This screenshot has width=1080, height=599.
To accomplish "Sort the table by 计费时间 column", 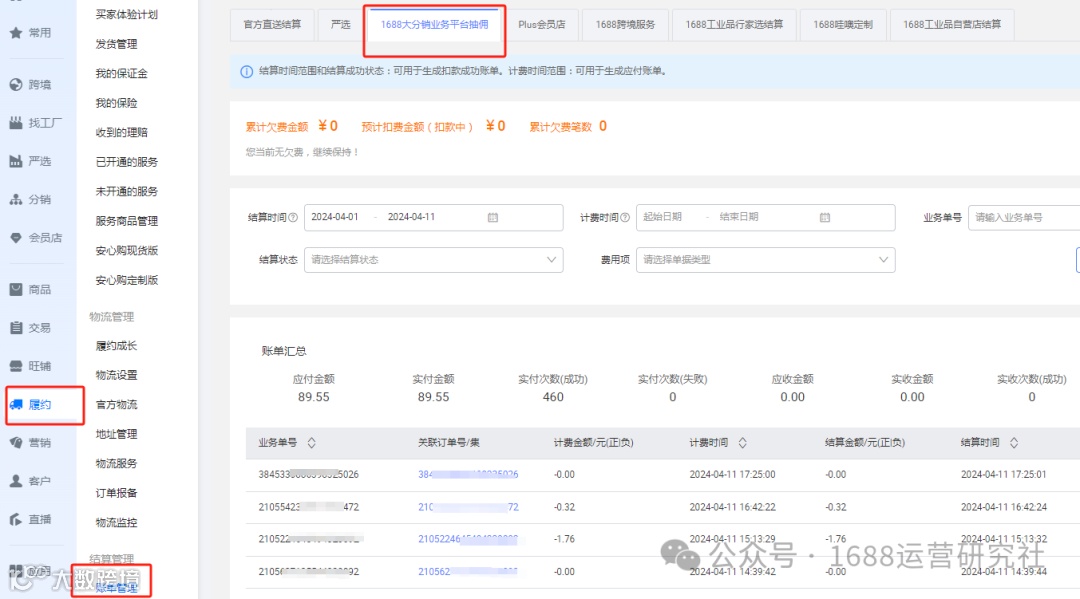I will [x=742, y=443].
